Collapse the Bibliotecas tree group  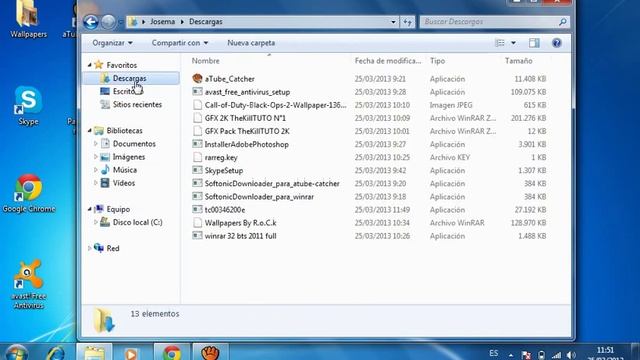(90, 131)
